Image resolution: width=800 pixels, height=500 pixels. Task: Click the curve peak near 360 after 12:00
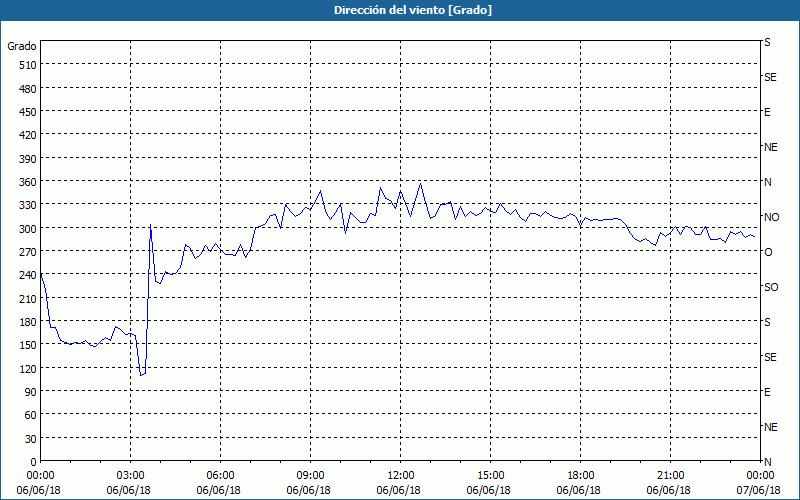pyautogui.click(x=420, y=184)
